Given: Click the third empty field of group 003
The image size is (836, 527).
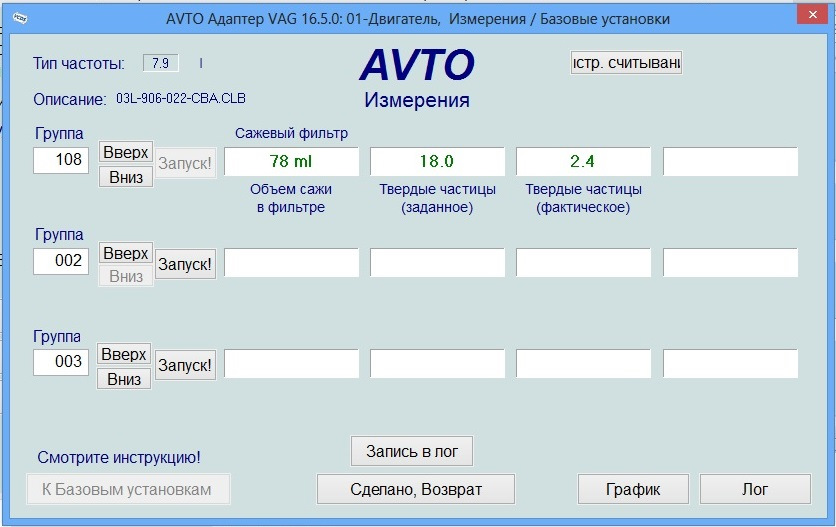Looking at the screenshot, I should point(583,364).
